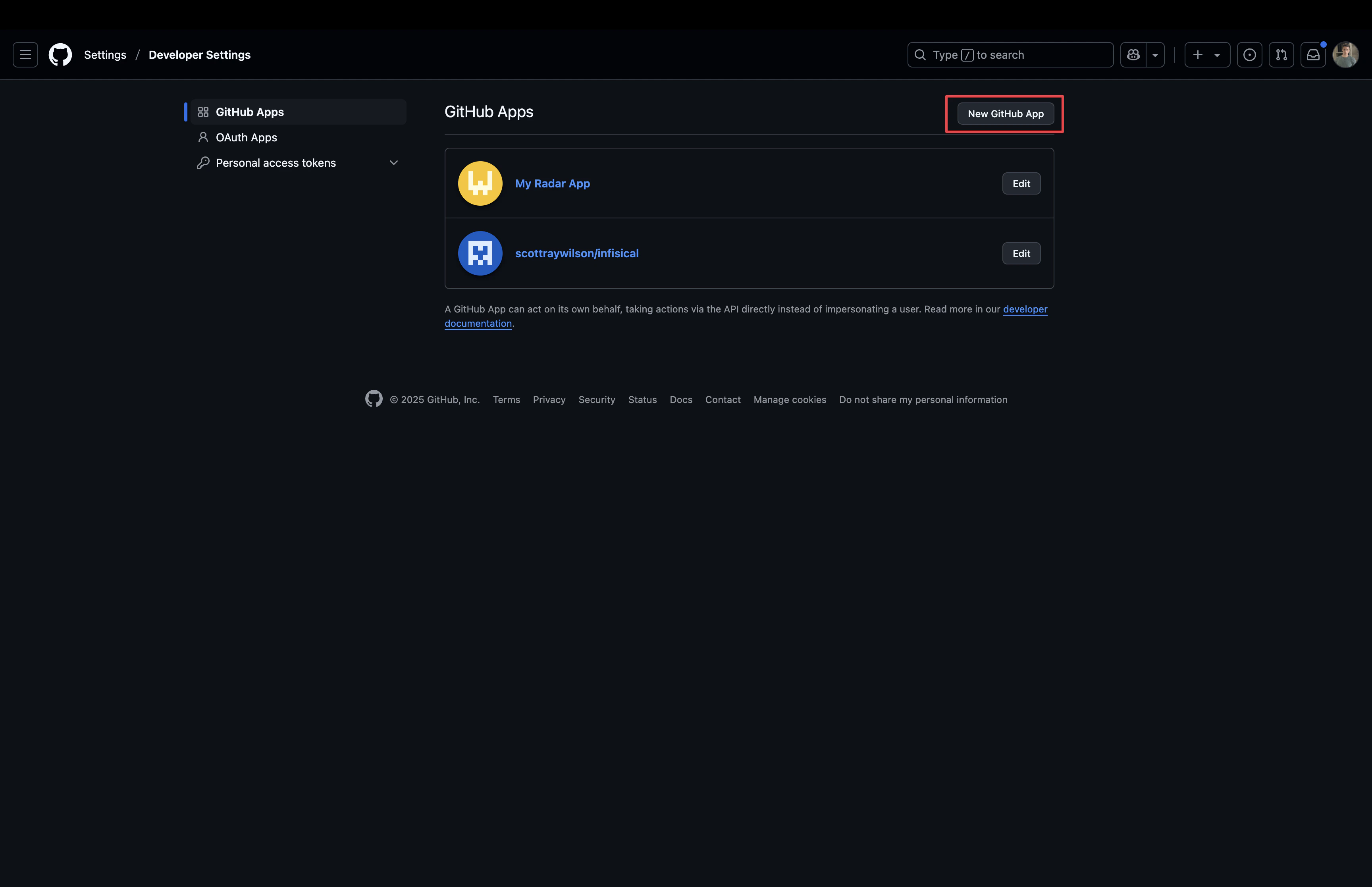Expand the Personal access tokens chevron
The width and height of the screenshot is (1372, 887).
click(394, 163)
